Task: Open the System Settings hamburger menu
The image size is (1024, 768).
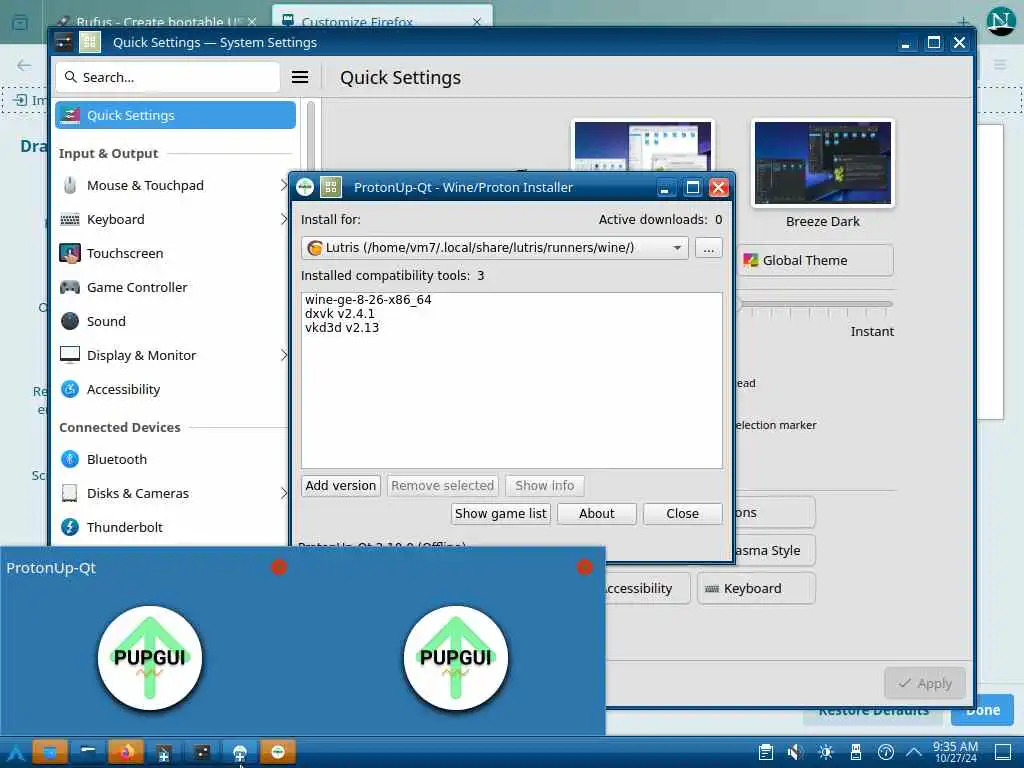Action: [x=300, y=77]
